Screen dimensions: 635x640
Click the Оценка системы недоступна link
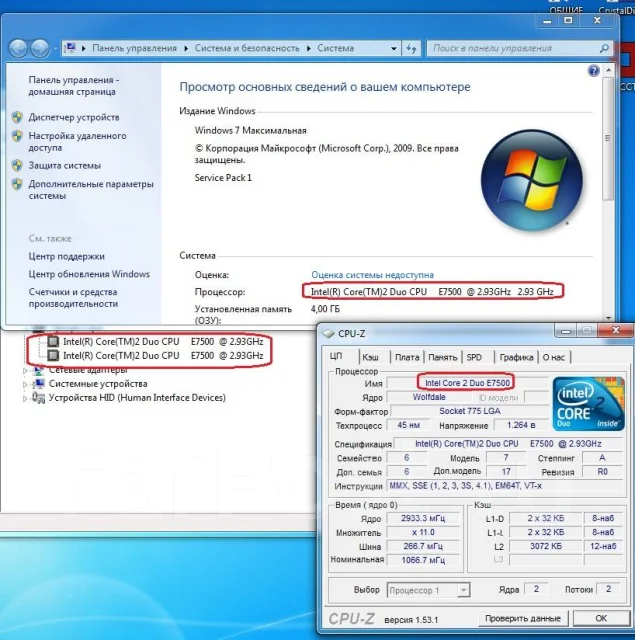tap(372, 275)
